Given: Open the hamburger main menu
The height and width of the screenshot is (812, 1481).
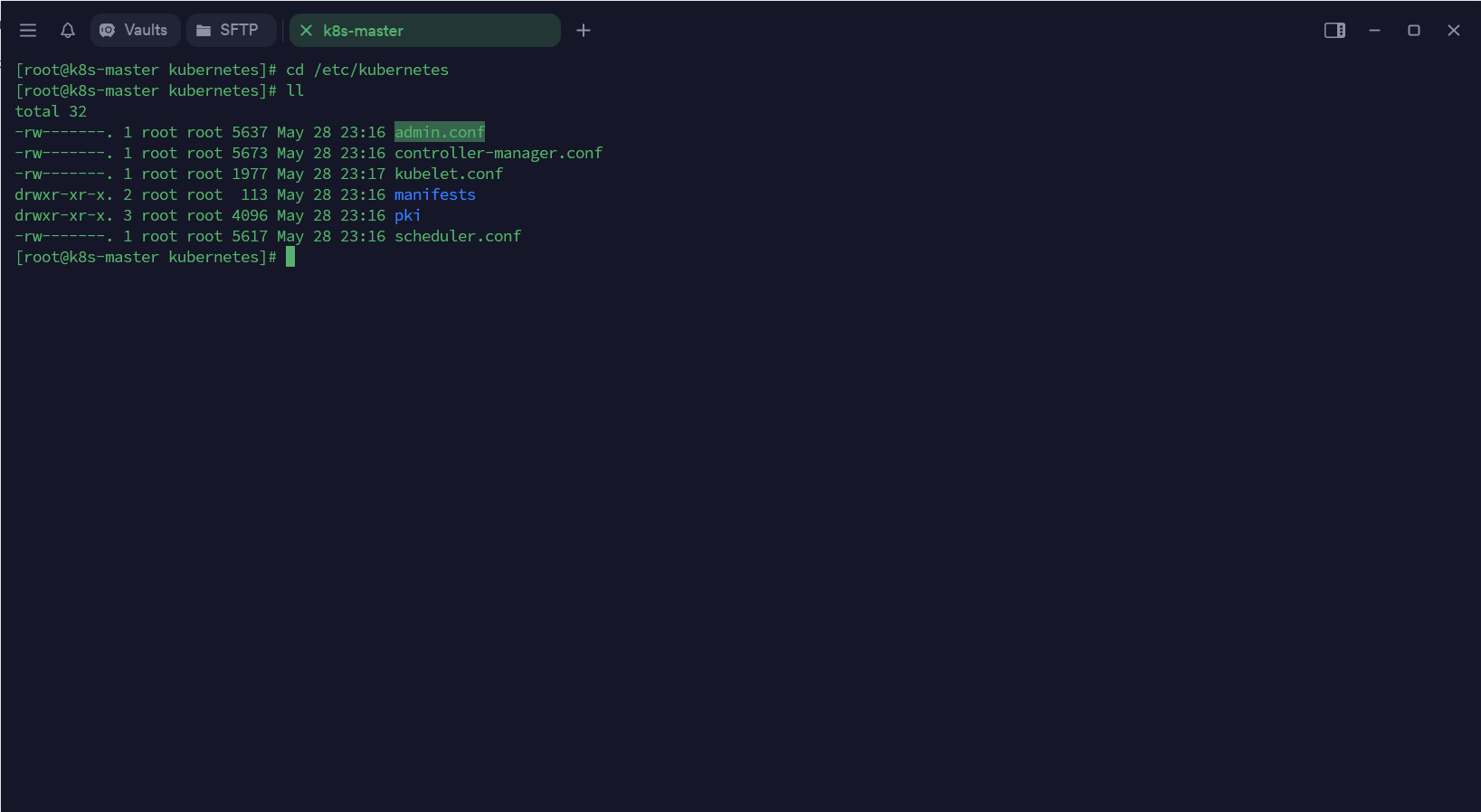Looking at the screenshot, I should coord(28,31).
